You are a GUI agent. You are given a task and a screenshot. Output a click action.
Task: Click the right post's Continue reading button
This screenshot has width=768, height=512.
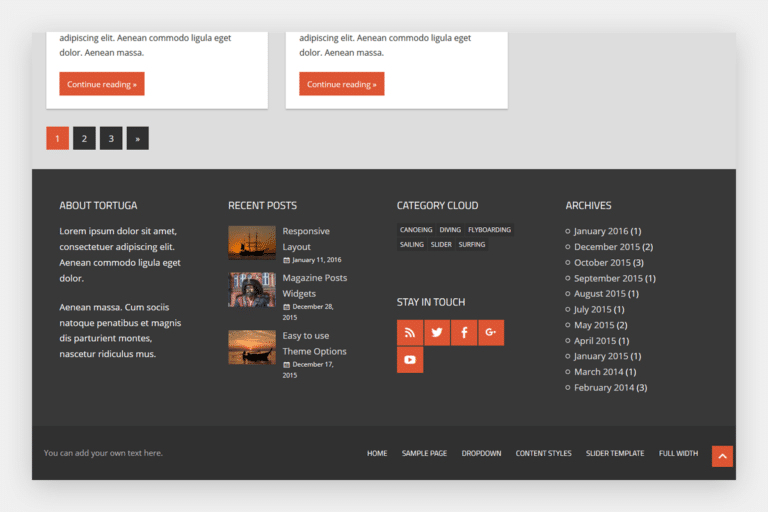tap(342, 84)
